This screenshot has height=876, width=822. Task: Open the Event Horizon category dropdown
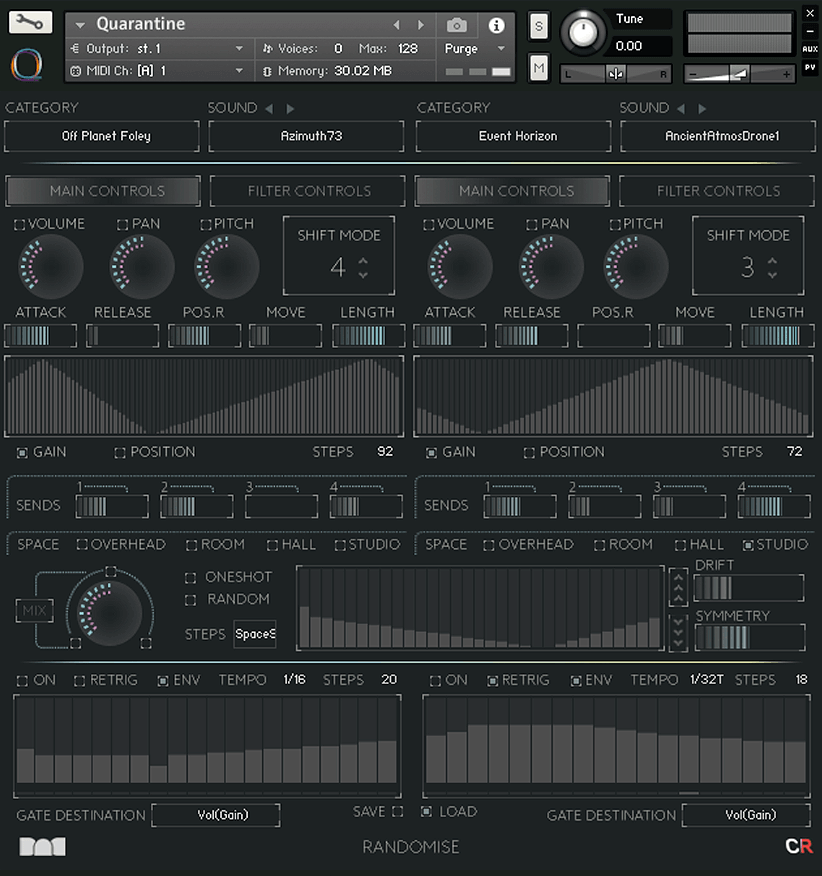point(513,136)
